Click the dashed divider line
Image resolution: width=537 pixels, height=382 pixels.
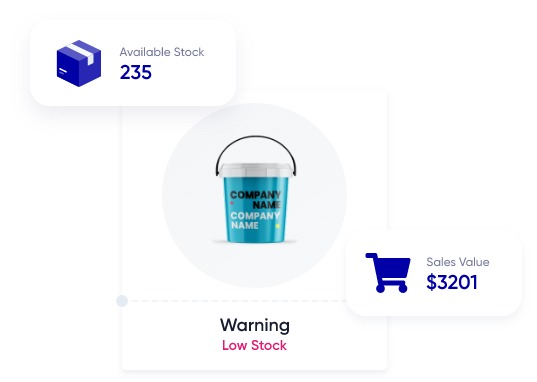coord(237,301)
